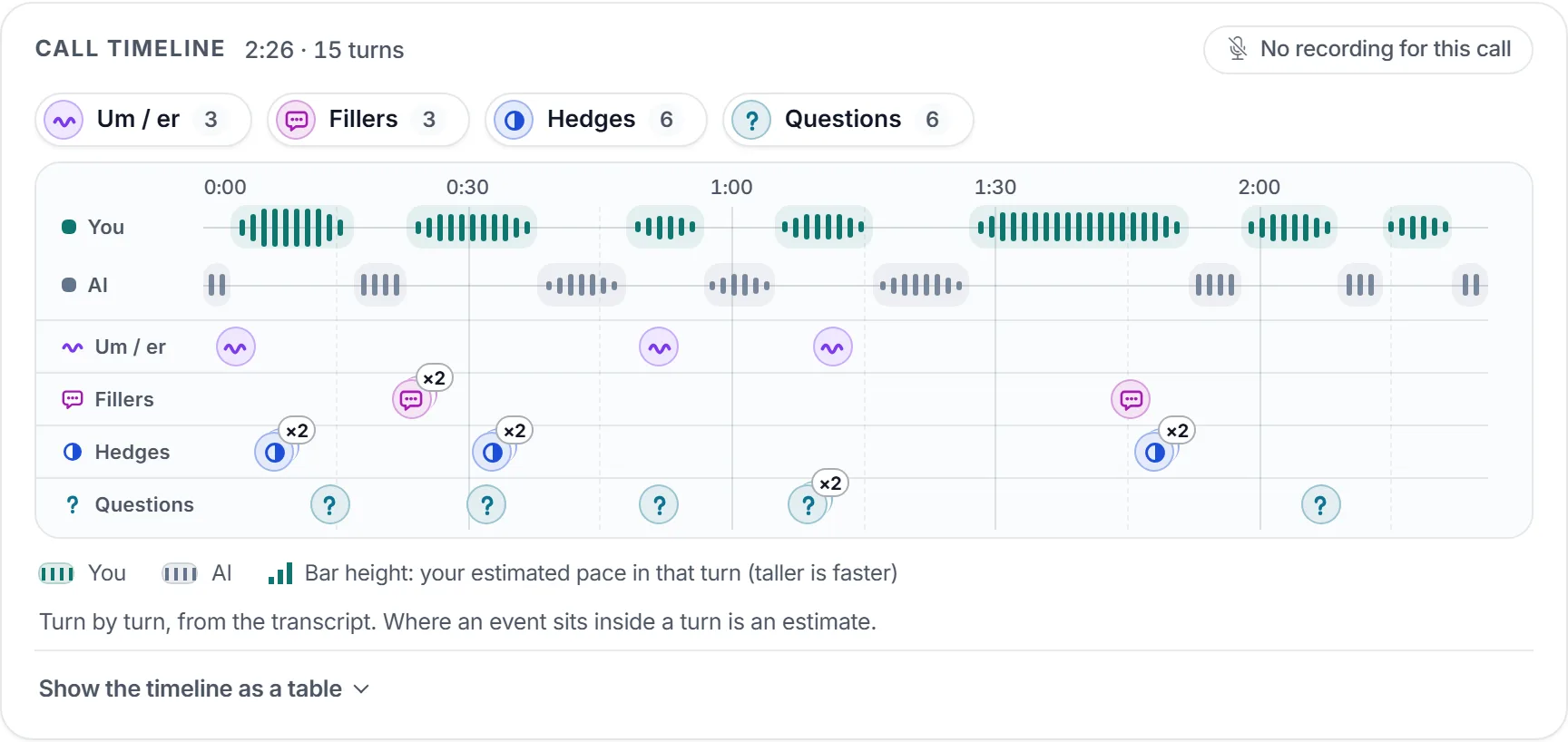Viewport: 1568px width, 742px height.
Task: Click the last AI turn block on the timeline
Action: 1471,285
